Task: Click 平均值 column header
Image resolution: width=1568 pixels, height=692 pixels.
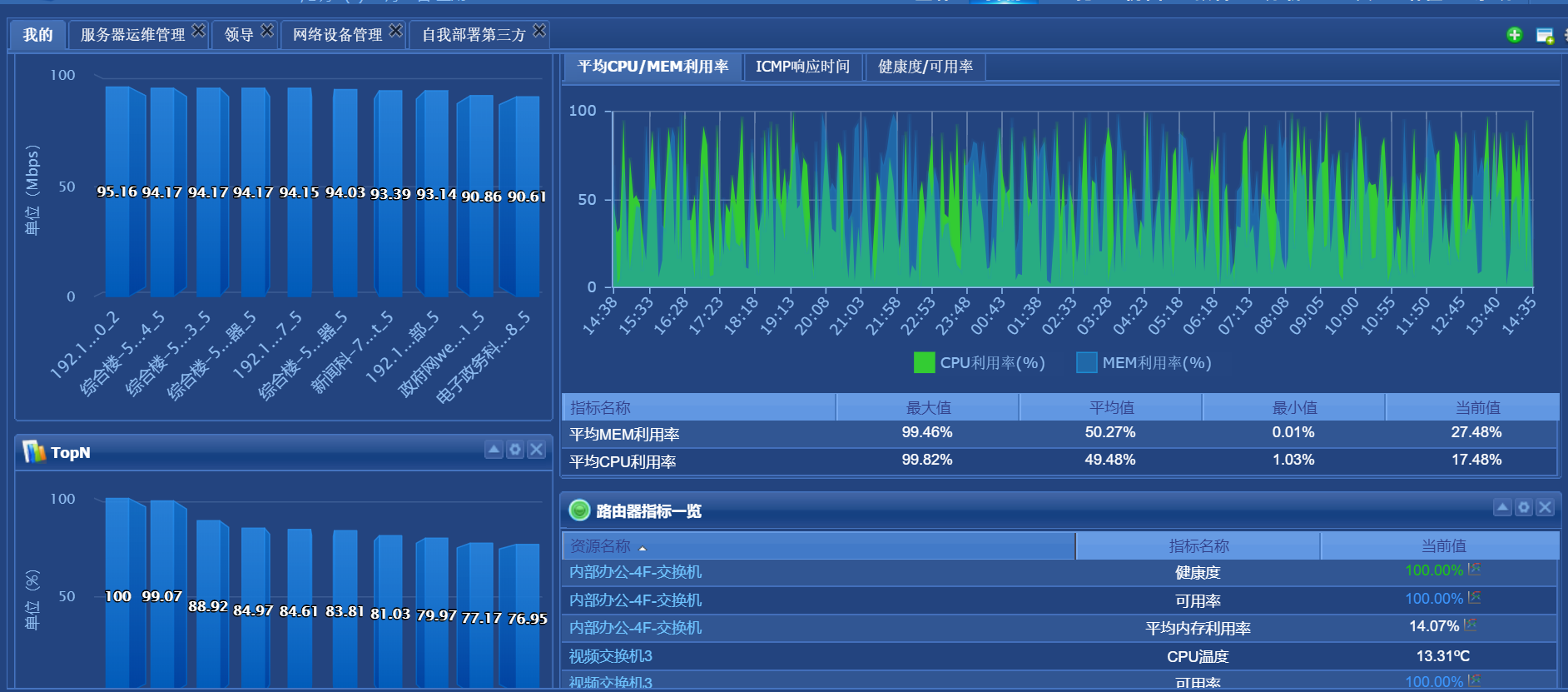Action: tap(1111, 408)
